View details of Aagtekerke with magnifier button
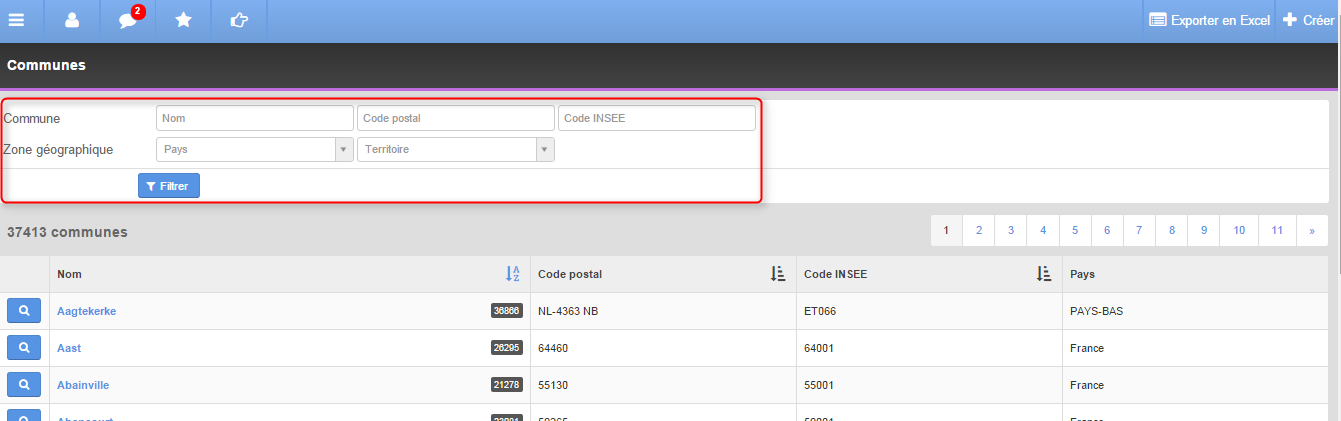The height and width of the screenshot is (421, 1341). (x=24, y=311)
